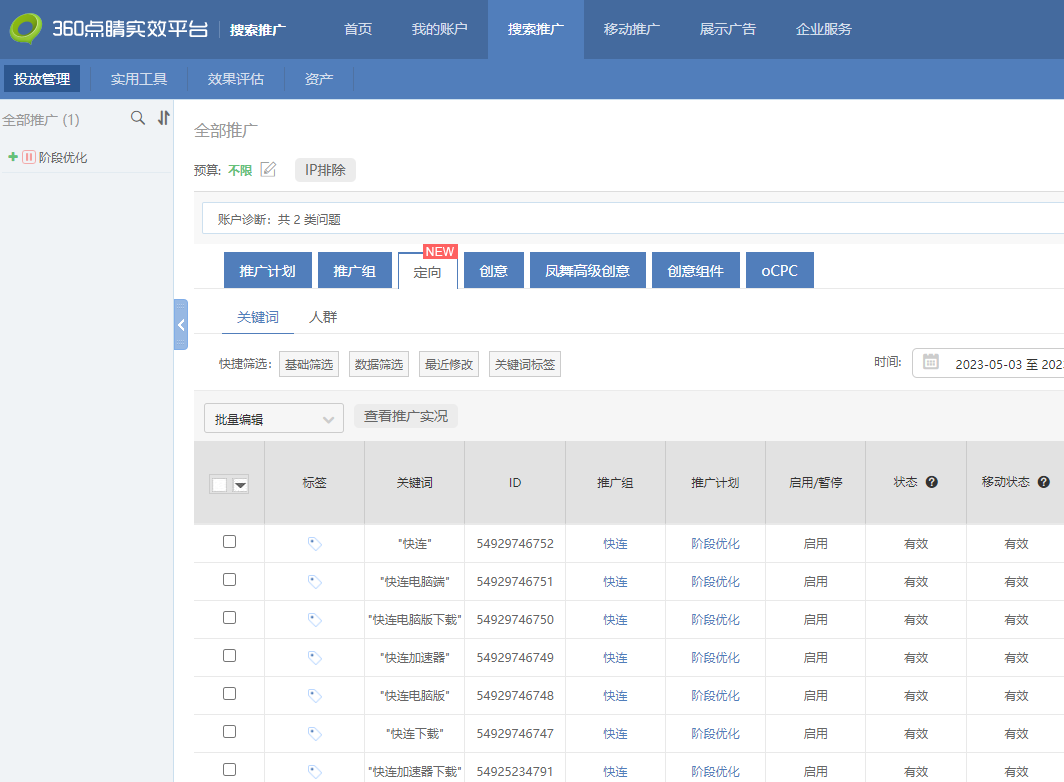
Task: Click the budget edit pencil icon
Action: [268, 169]
